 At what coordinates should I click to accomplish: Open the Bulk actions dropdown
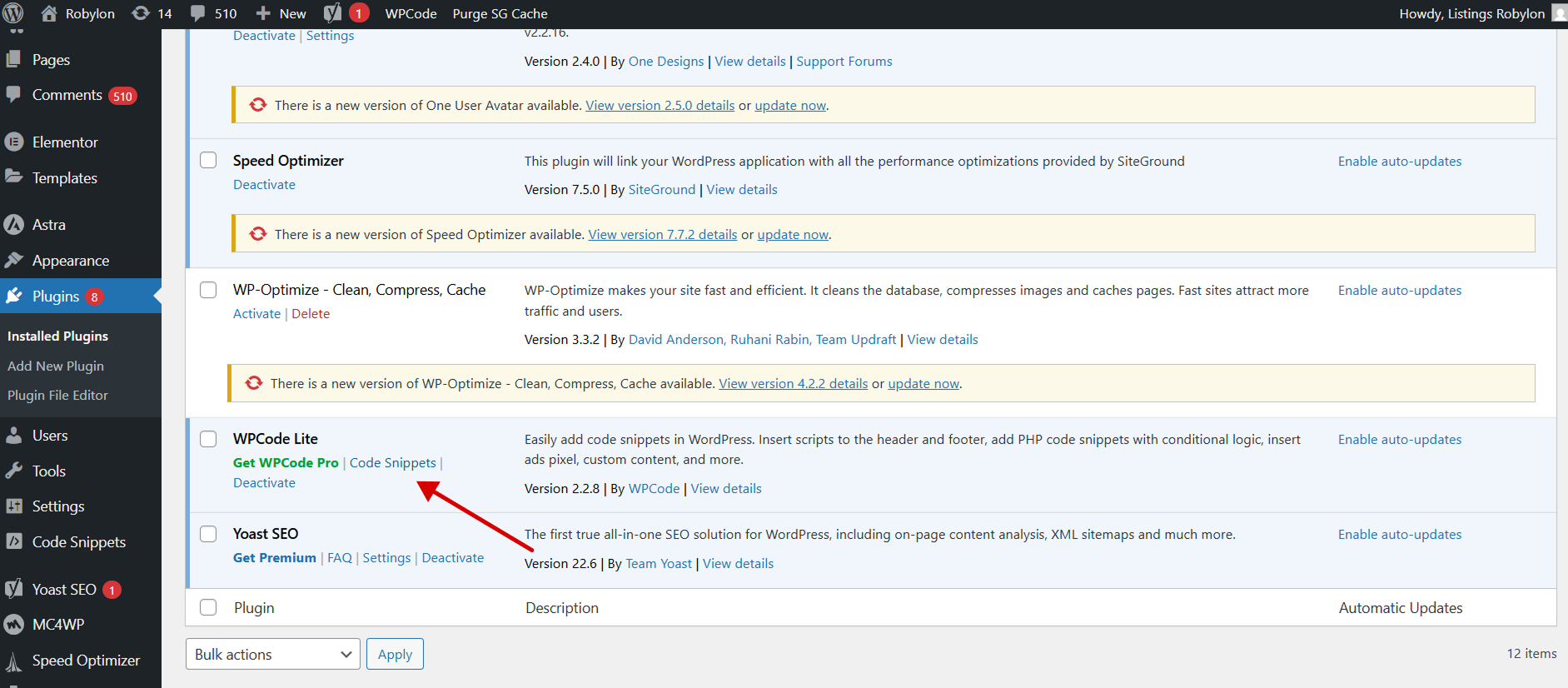273,654
